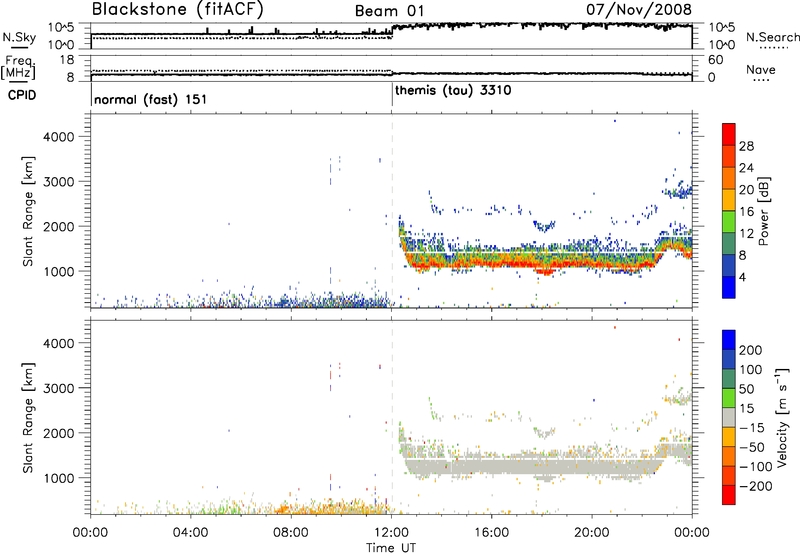The height and width of the screenshot is (554, 800).
Task: Click the light green segment of the Power colorbar
Action: [729, 222]
